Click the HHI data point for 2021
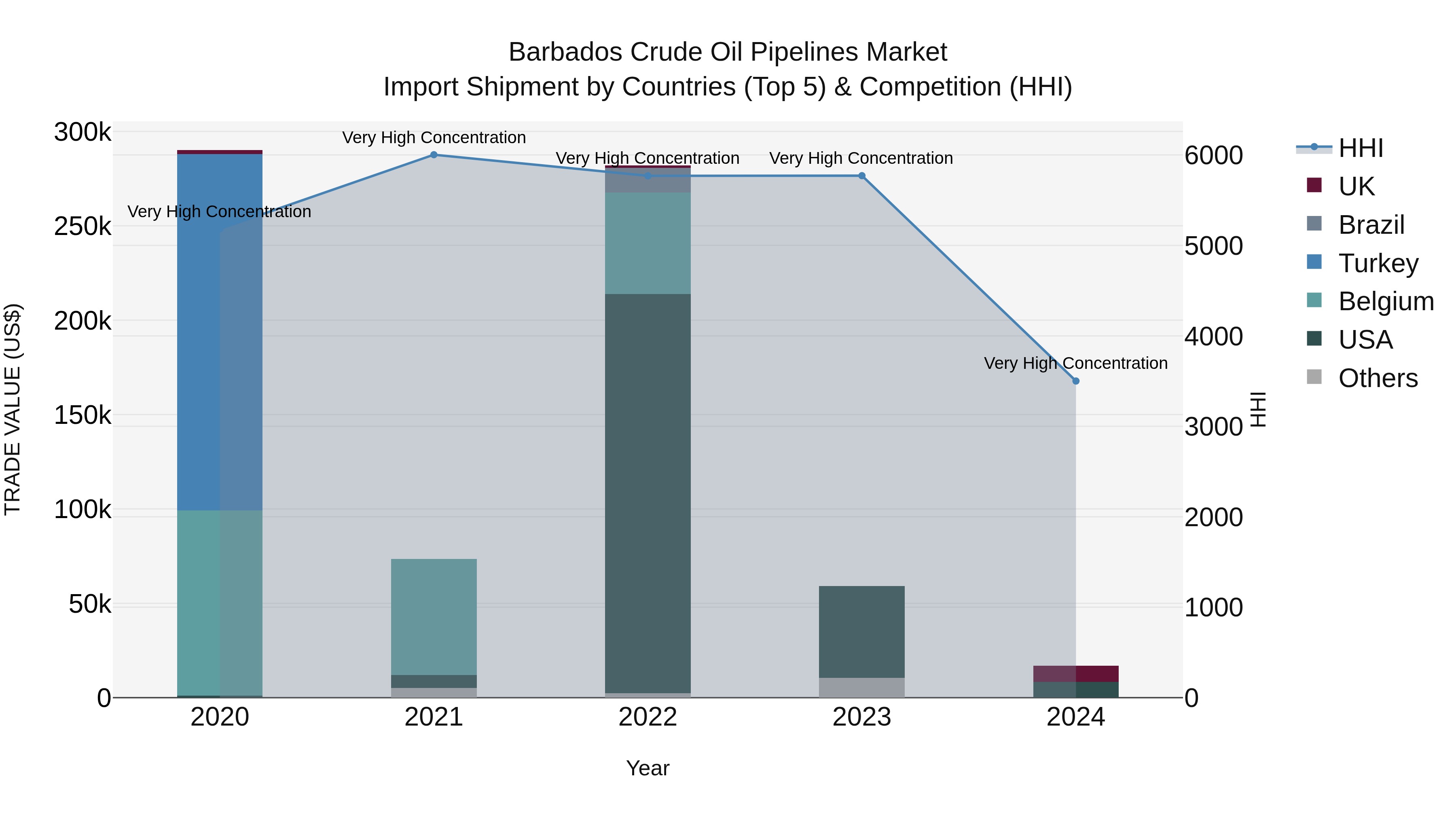The image size is (1456, 819). [434, 155]
